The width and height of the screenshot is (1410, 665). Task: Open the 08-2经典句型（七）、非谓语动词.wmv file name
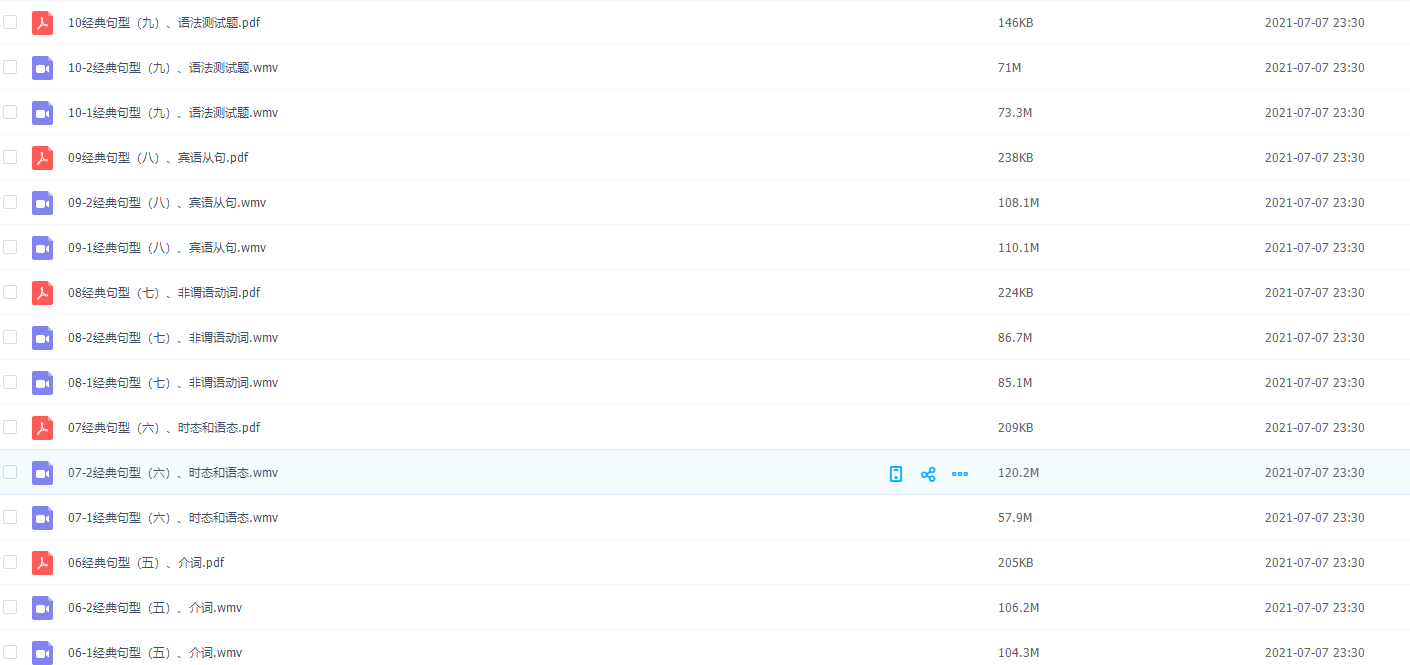[x=173, y=338]
